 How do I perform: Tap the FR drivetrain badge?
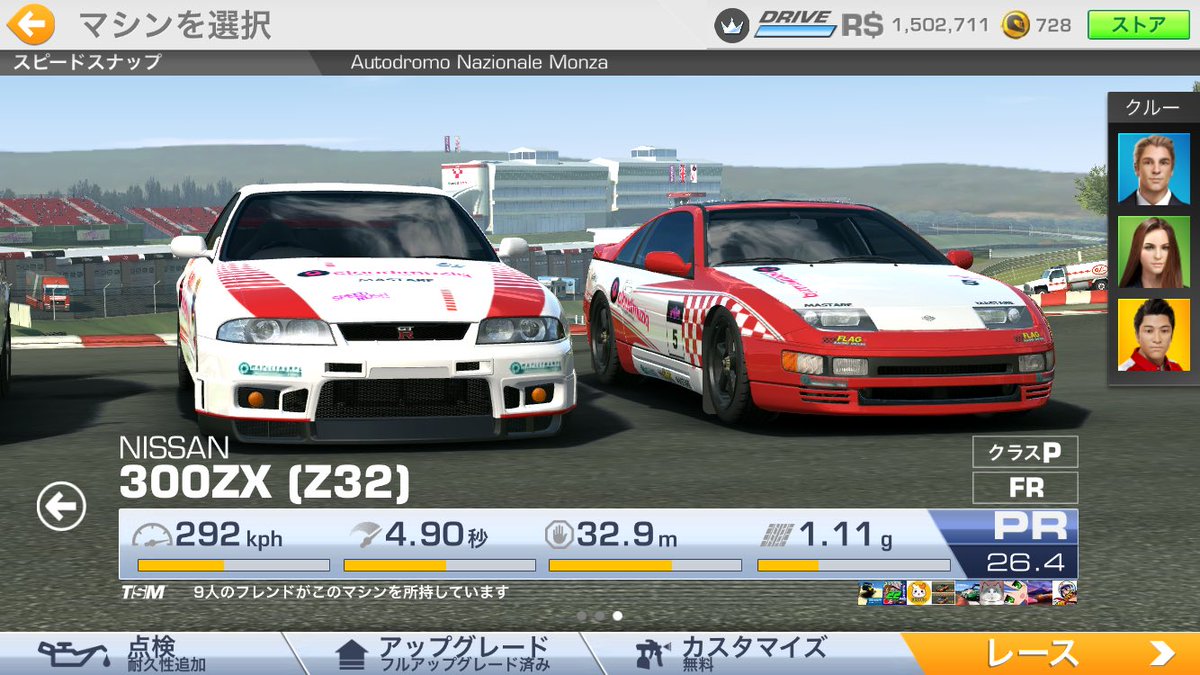1025,488
